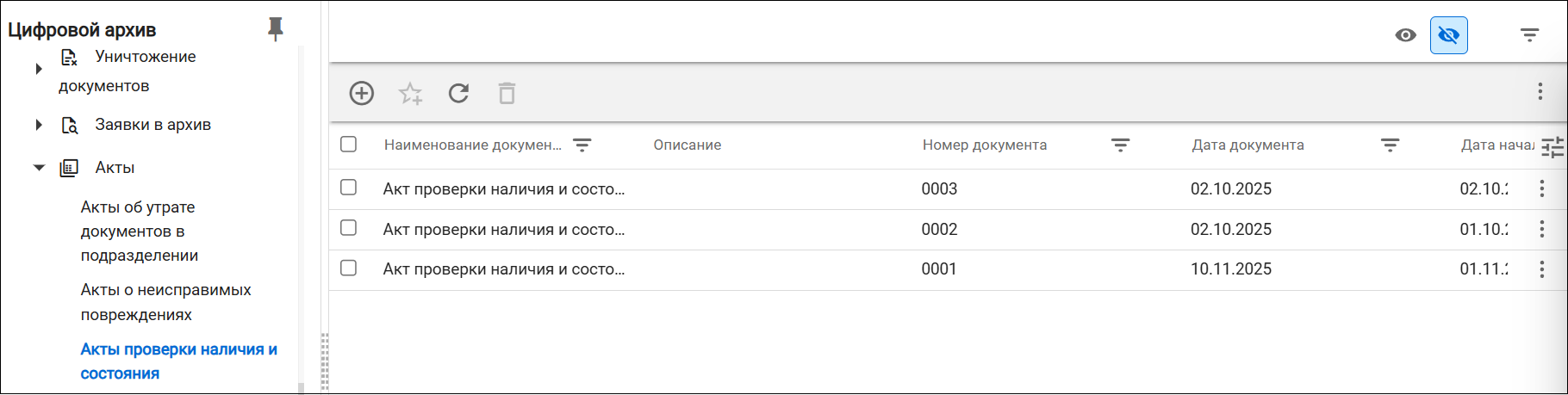Toggle the crossed-out eye visibility button
1568x395 pixels.
(x=1449, y=35)
